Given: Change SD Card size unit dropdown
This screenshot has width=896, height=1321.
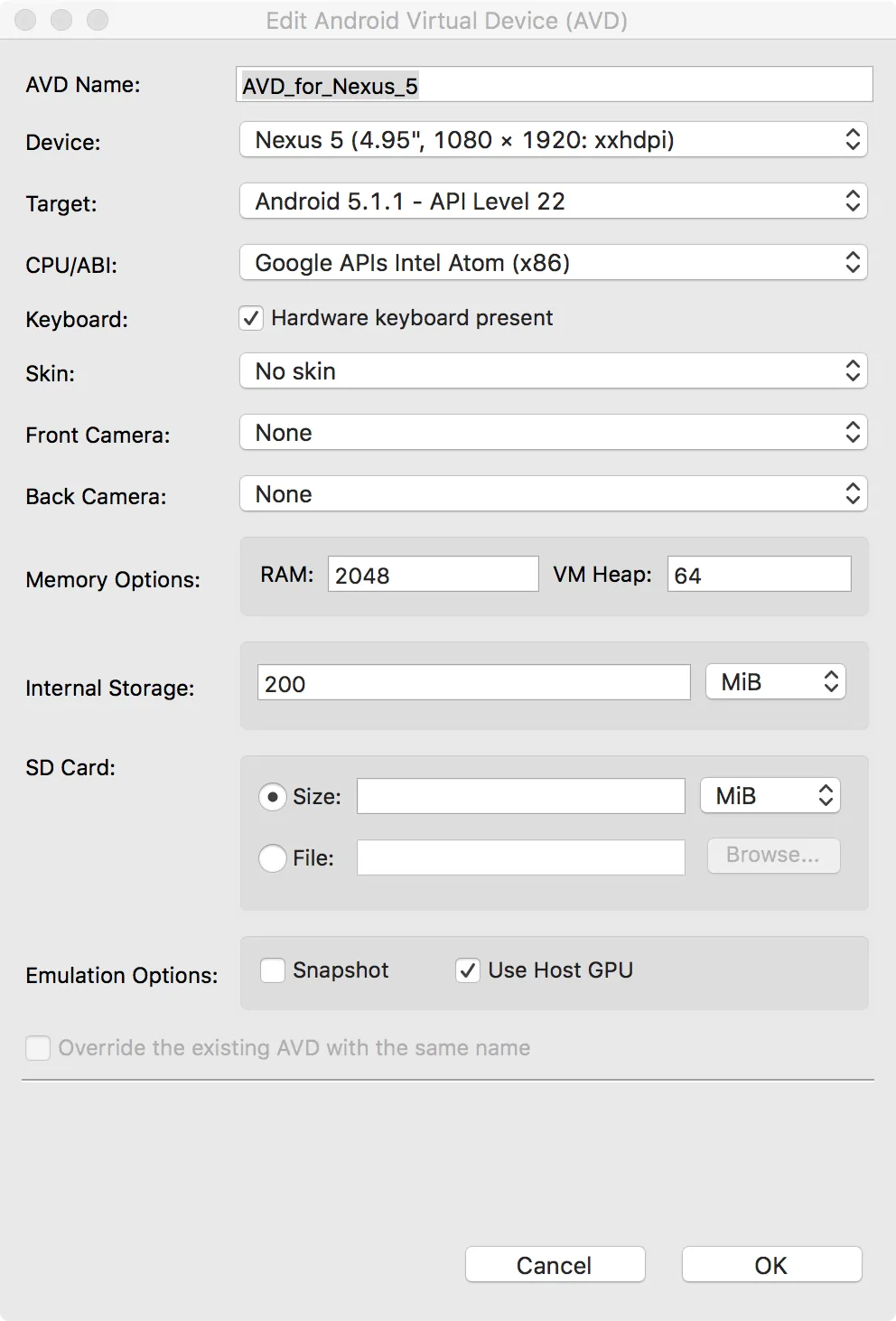Looking at the screenshot, I should [770, 796].
